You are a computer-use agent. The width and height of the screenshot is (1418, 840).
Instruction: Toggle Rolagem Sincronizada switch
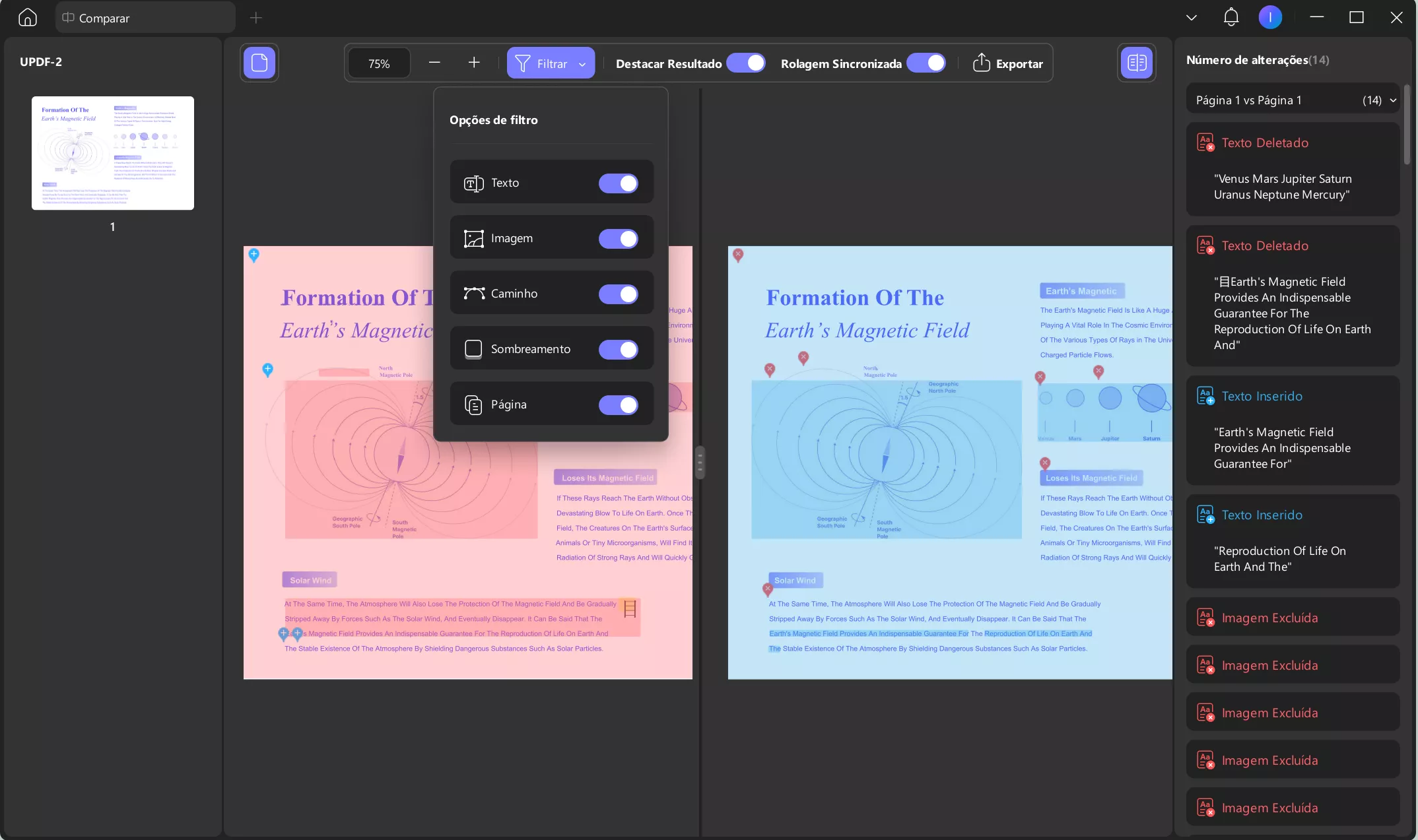(x=926, y=63)
